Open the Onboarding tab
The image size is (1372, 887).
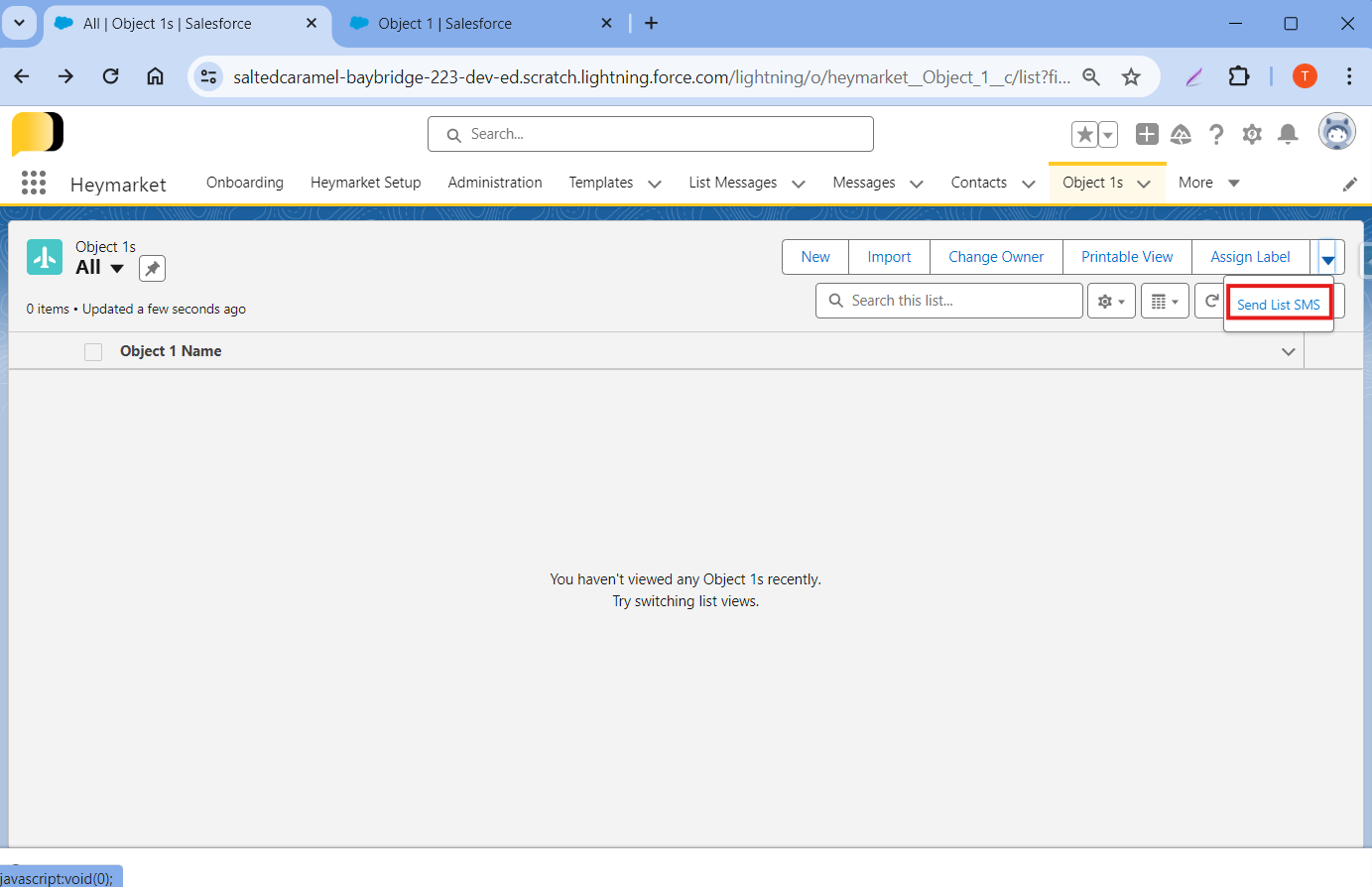coord(245,183)
